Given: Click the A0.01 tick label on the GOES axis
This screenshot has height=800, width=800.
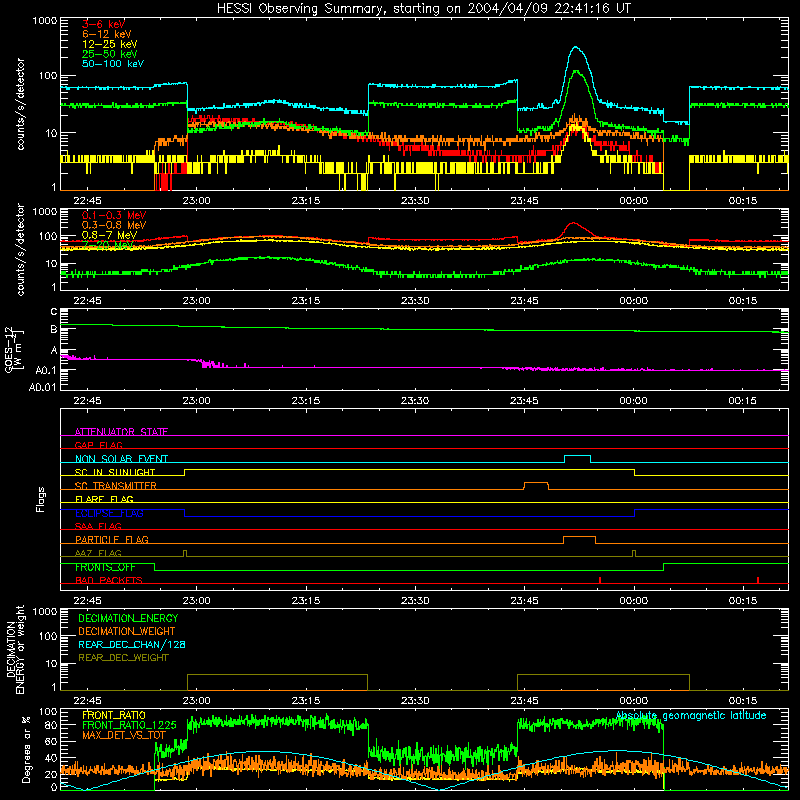Looking at the screenshot, I should (42, 387).
